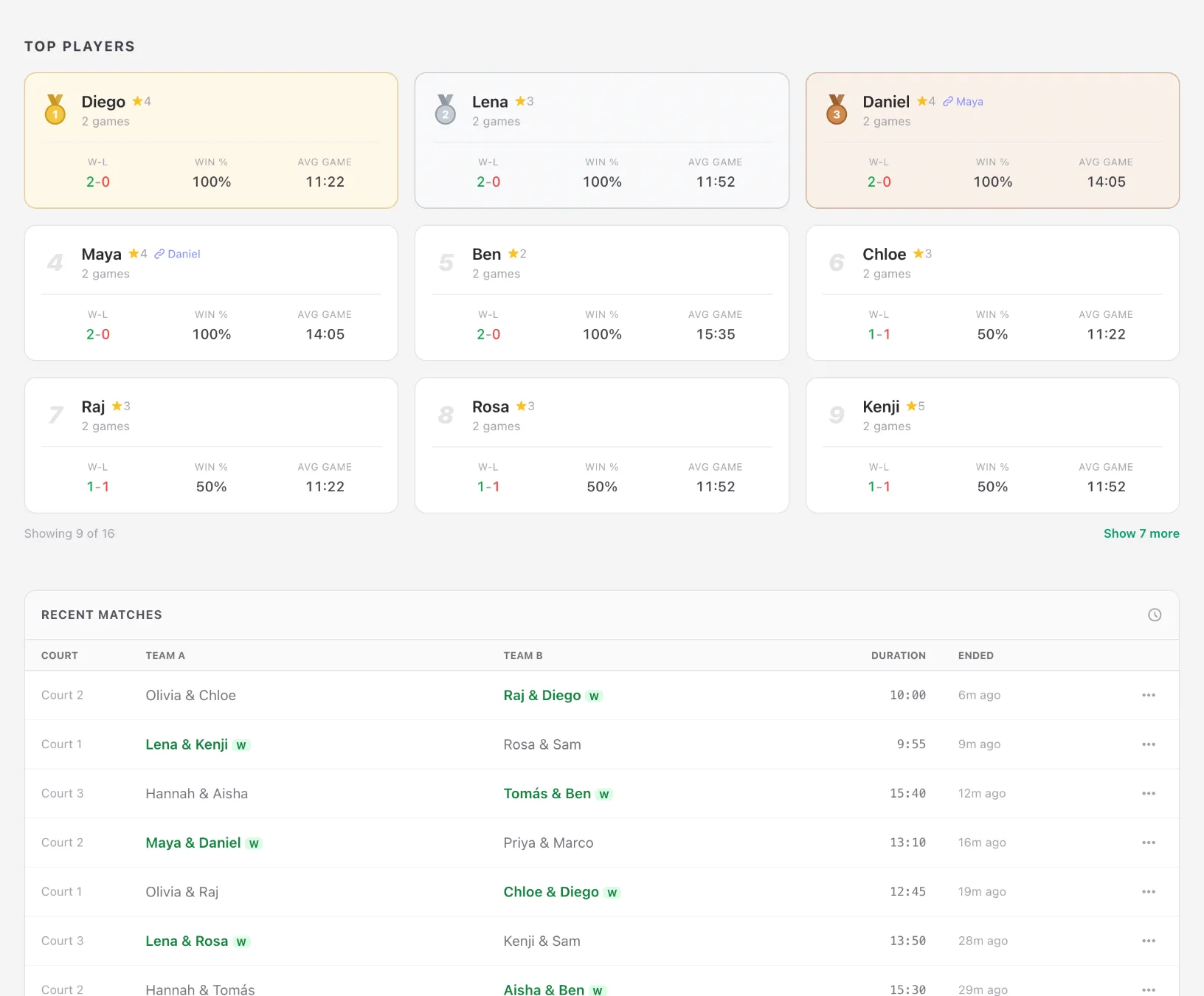Sort by the Duration column header
The width and height of the screenshot is (1204, 996).
(898, 655)
